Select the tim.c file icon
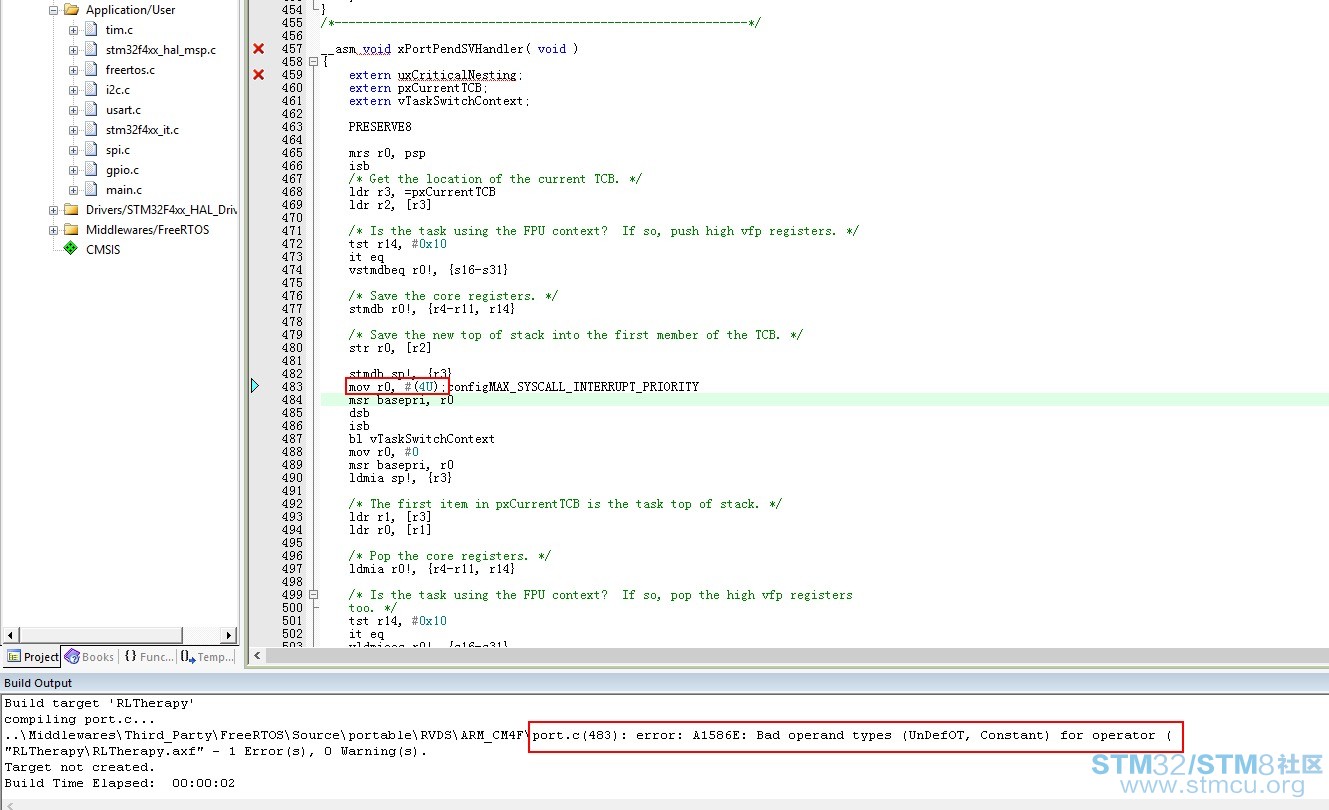 90,30
